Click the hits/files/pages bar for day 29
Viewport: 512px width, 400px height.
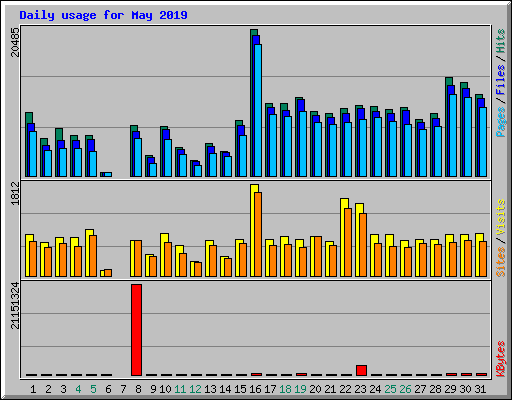click(x=451, y=127)
